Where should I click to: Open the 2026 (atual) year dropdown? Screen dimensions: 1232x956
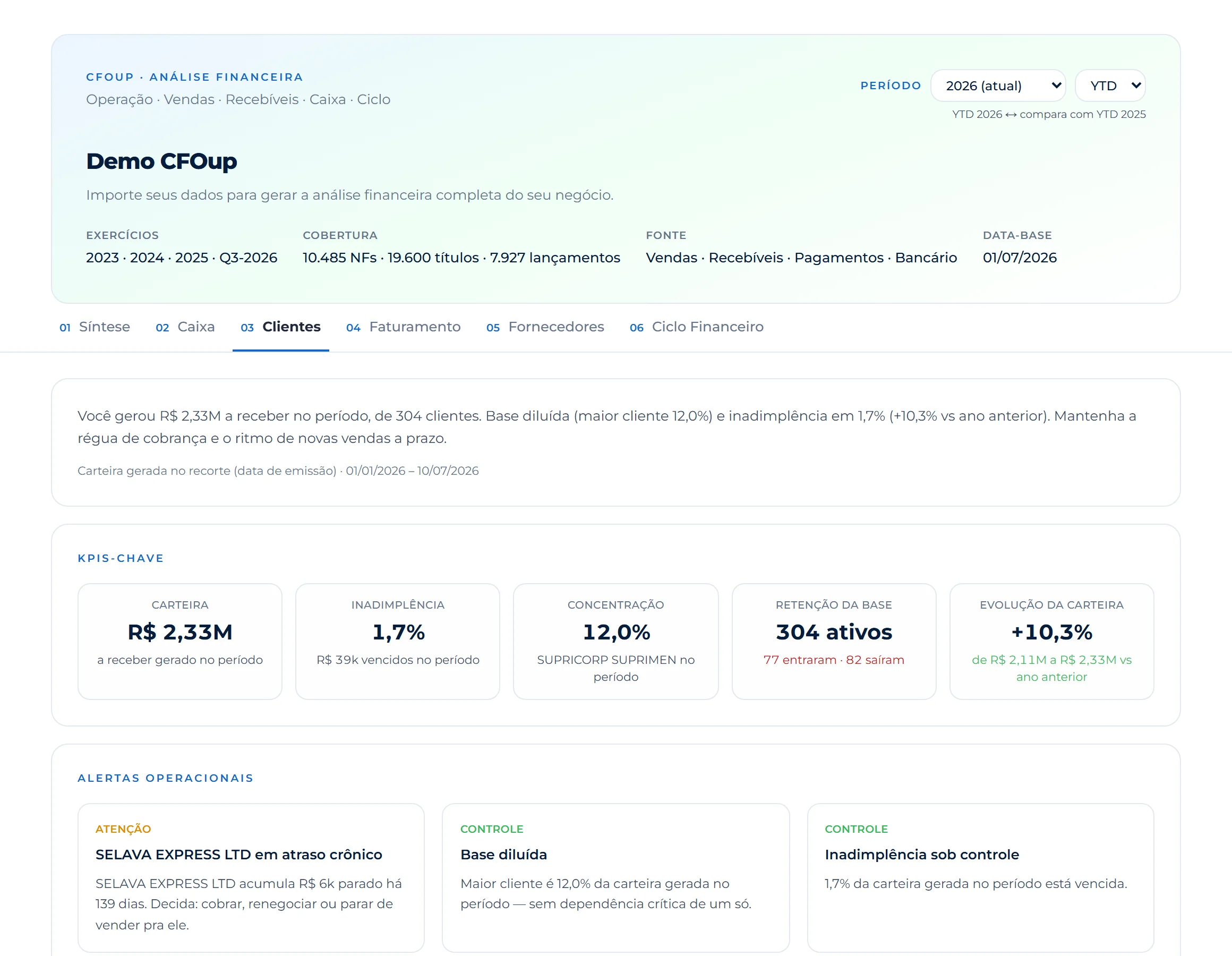click(997, 86)
